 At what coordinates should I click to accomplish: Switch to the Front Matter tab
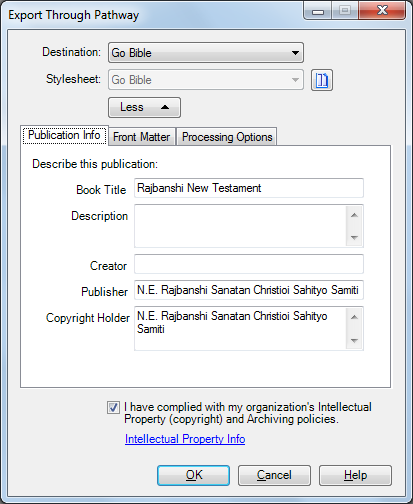click(x=142, y=137)
